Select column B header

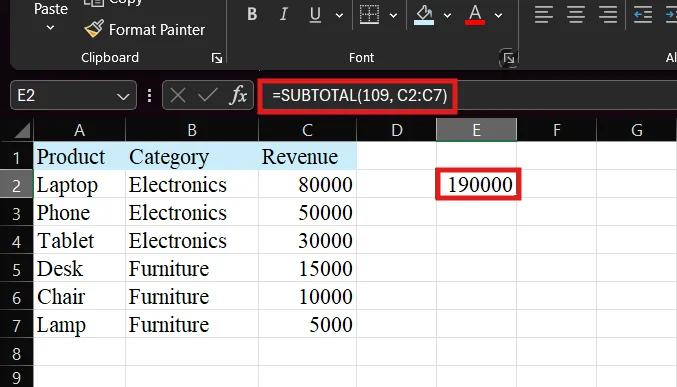pos(192,130)
